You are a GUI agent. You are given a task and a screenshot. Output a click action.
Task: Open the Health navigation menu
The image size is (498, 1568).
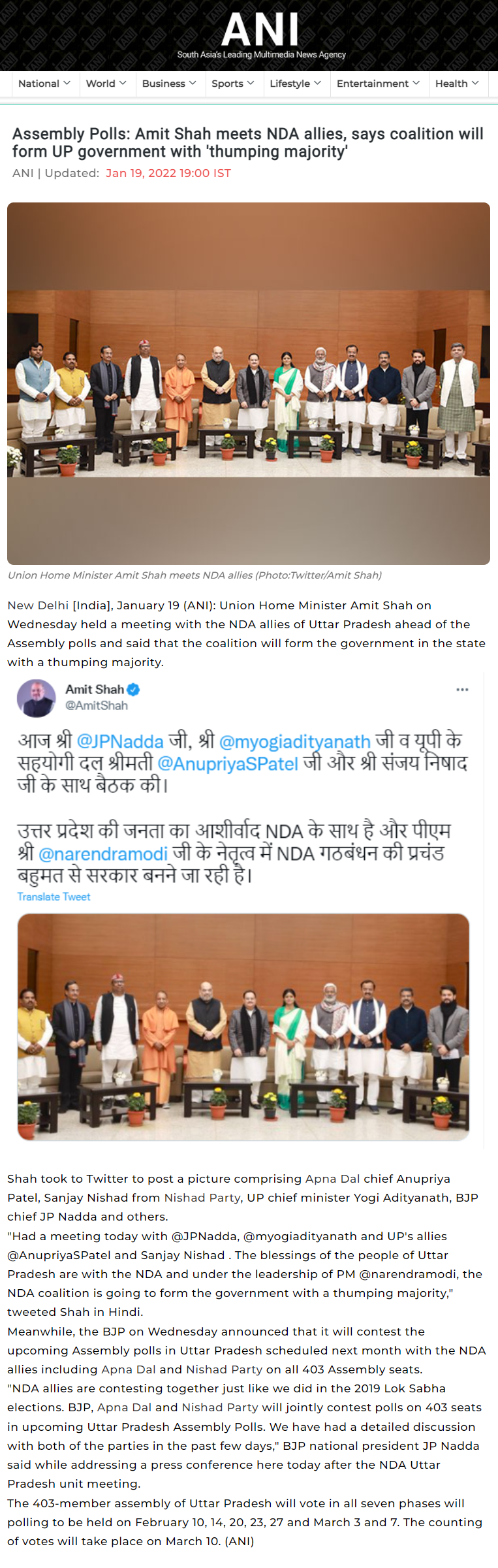[x=457, y=84]
